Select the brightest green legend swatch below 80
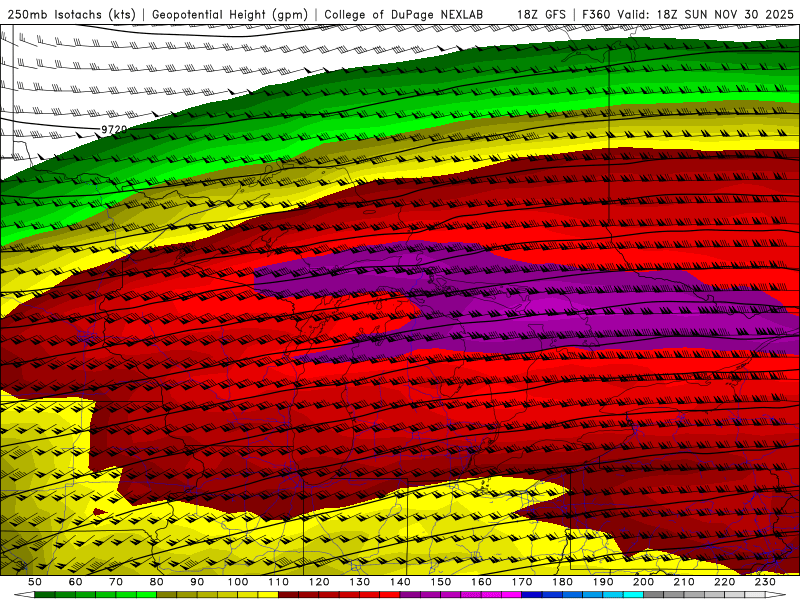 point(146,595)
